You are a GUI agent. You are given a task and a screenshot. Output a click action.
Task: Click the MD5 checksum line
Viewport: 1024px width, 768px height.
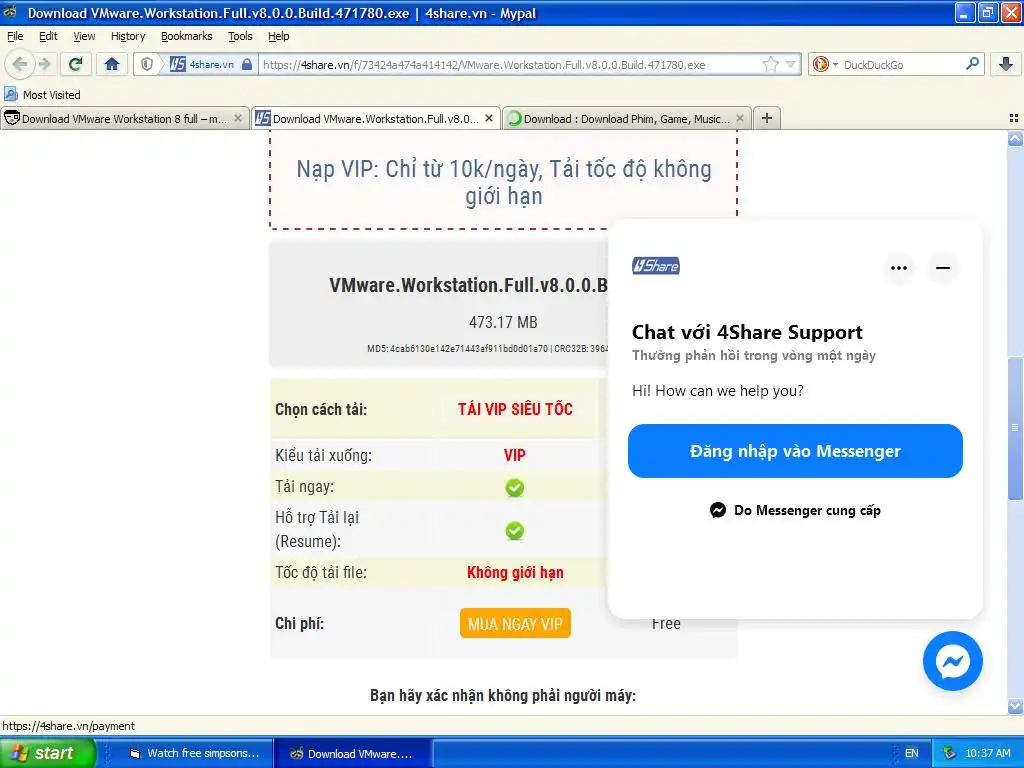487,349
